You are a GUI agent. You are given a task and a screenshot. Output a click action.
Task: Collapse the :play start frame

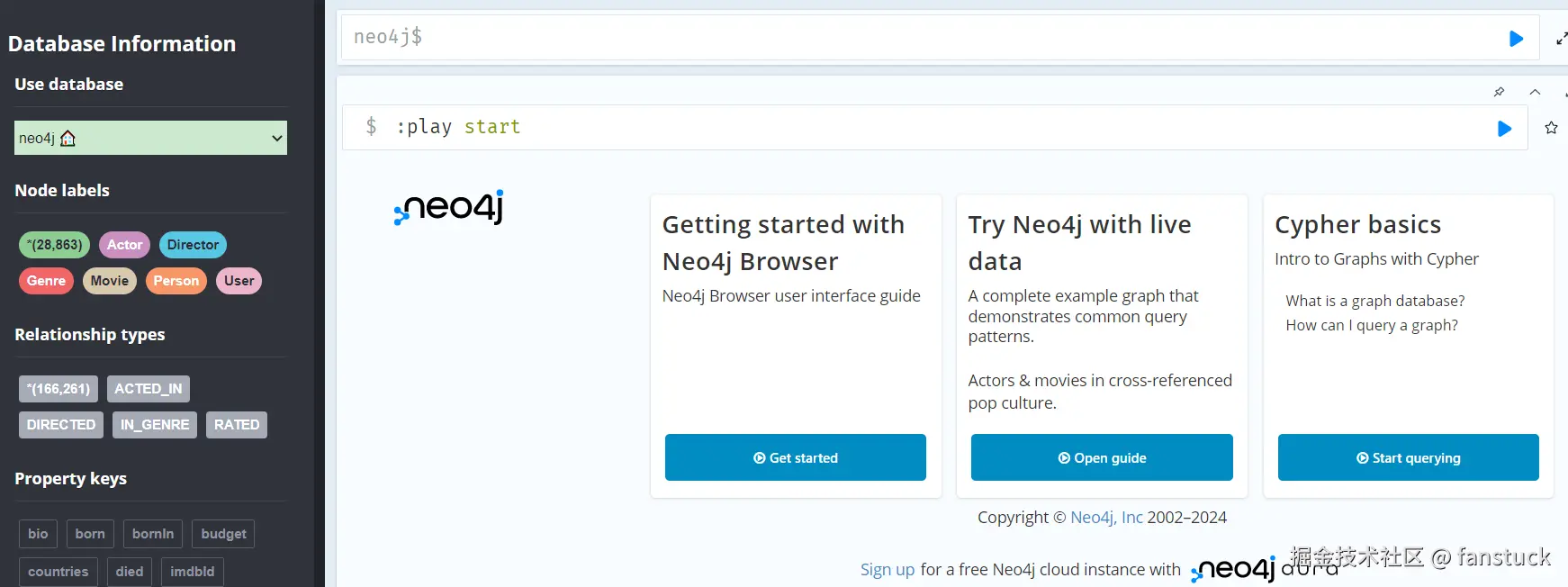click(x=1535, y=92)
